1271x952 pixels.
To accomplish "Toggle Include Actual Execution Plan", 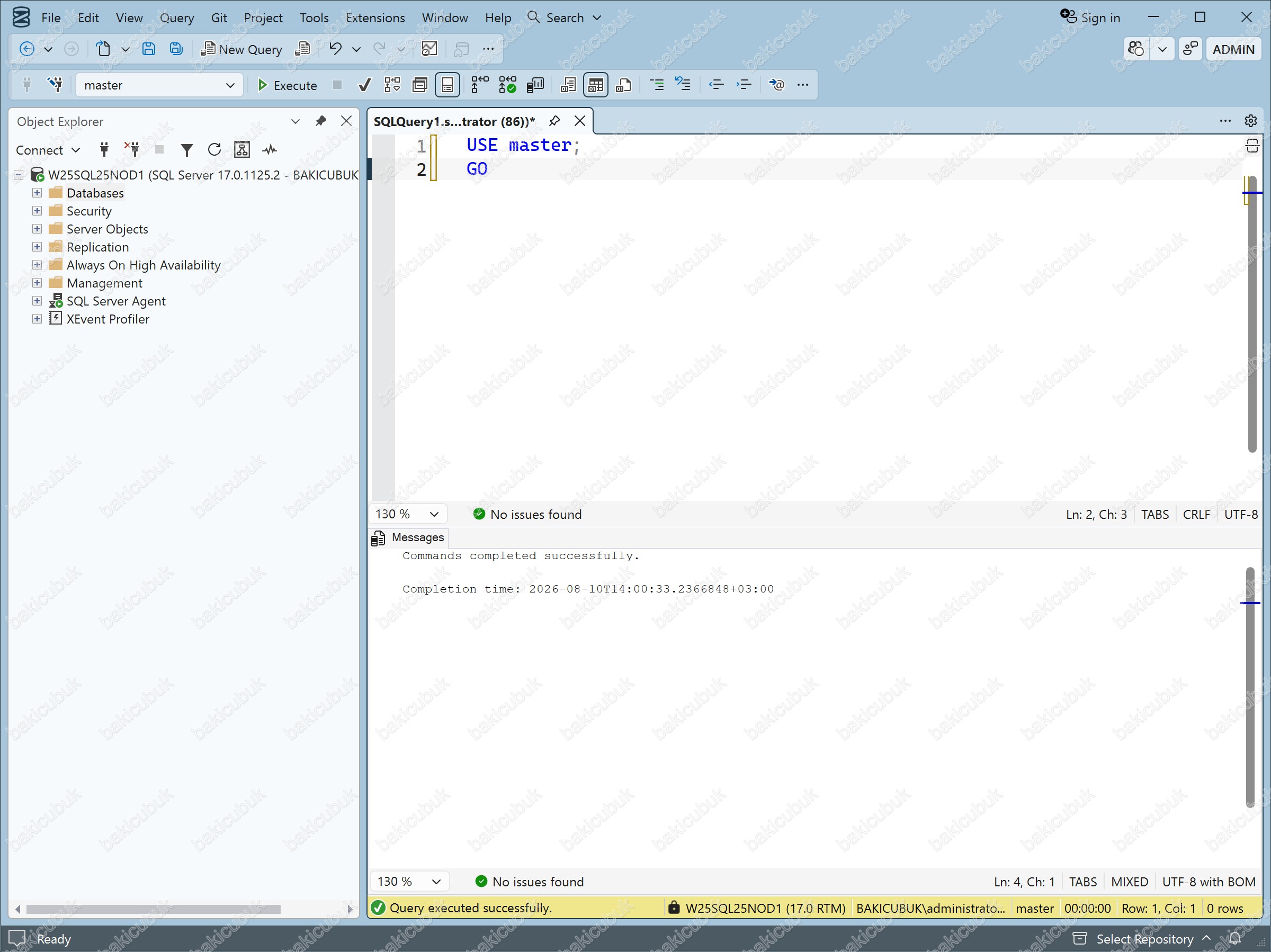I will point(479,85).
